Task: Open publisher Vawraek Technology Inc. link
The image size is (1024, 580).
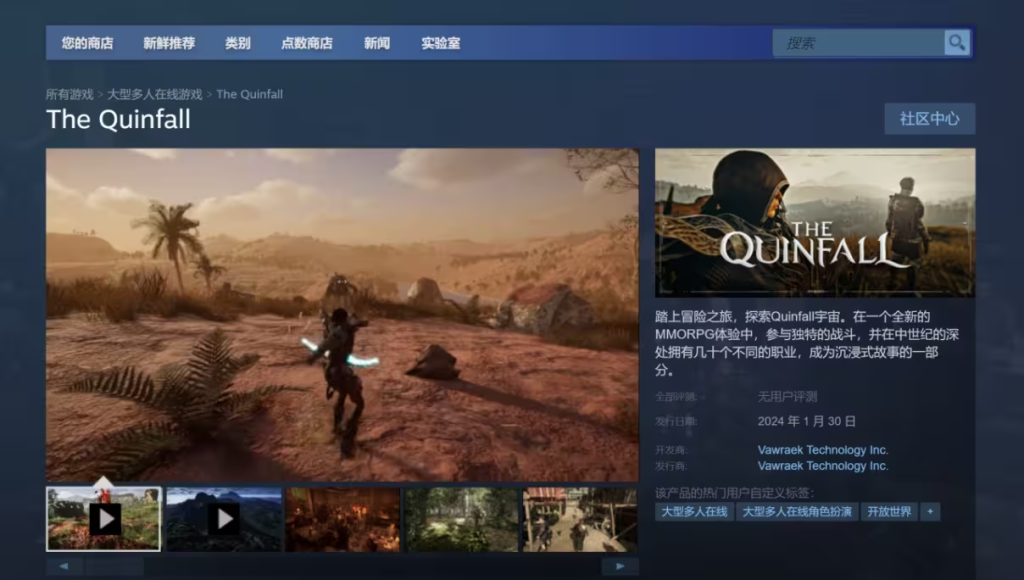Action: click(x=823, y=466)
